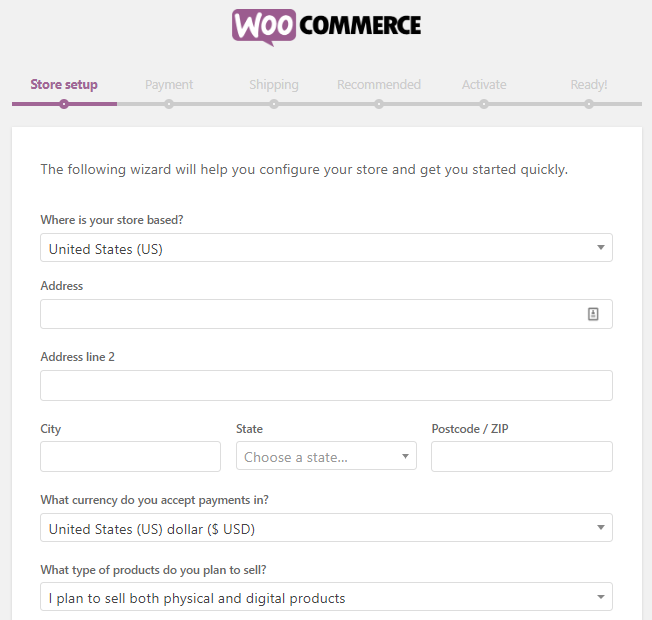This screenshot has height=620, width=652.
Task: Click the address autofill contact icon
Action: [x=593, y=314]
